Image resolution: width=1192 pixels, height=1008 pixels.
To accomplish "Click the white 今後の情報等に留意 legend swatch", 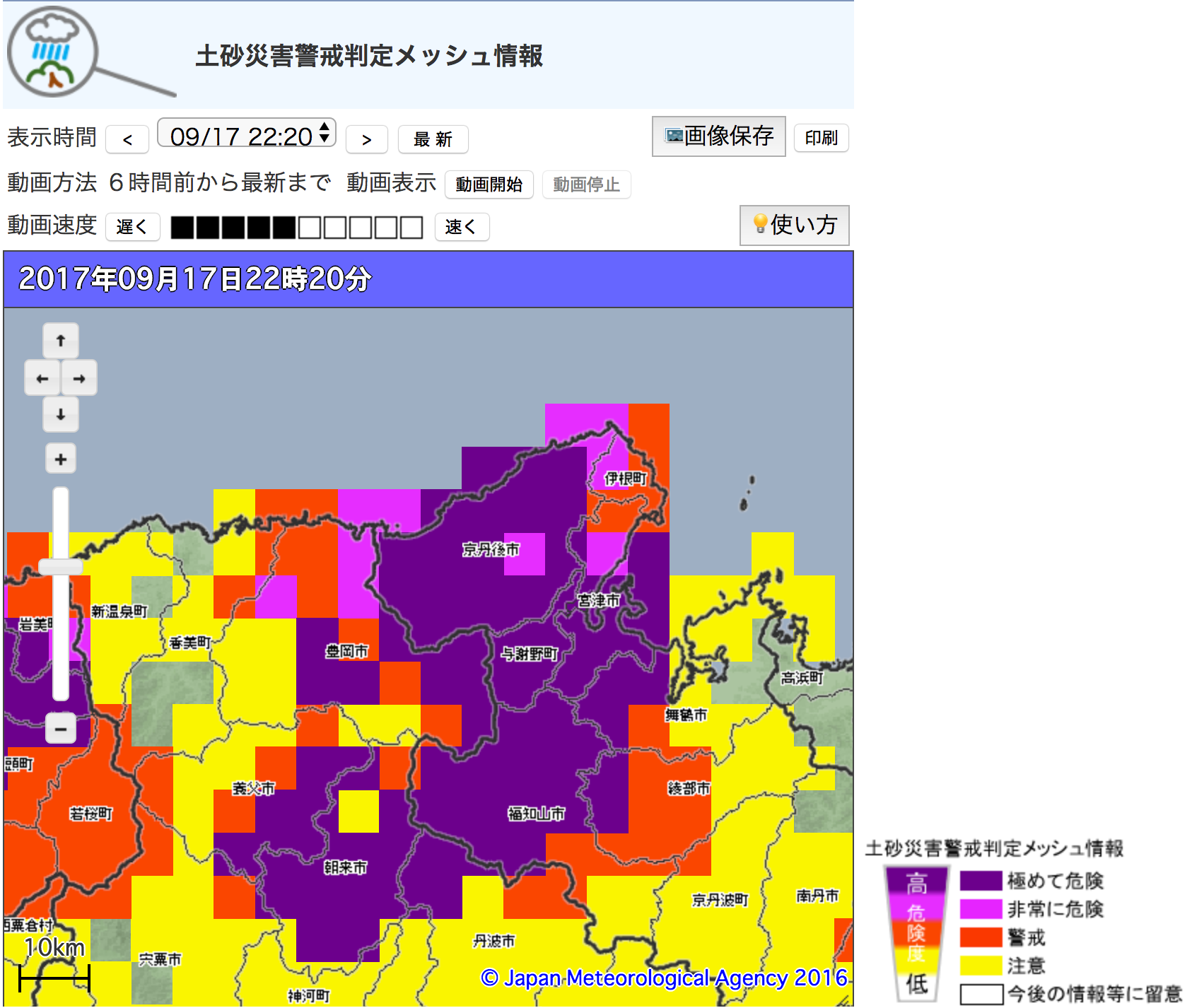I will click(x=981, y=994).
